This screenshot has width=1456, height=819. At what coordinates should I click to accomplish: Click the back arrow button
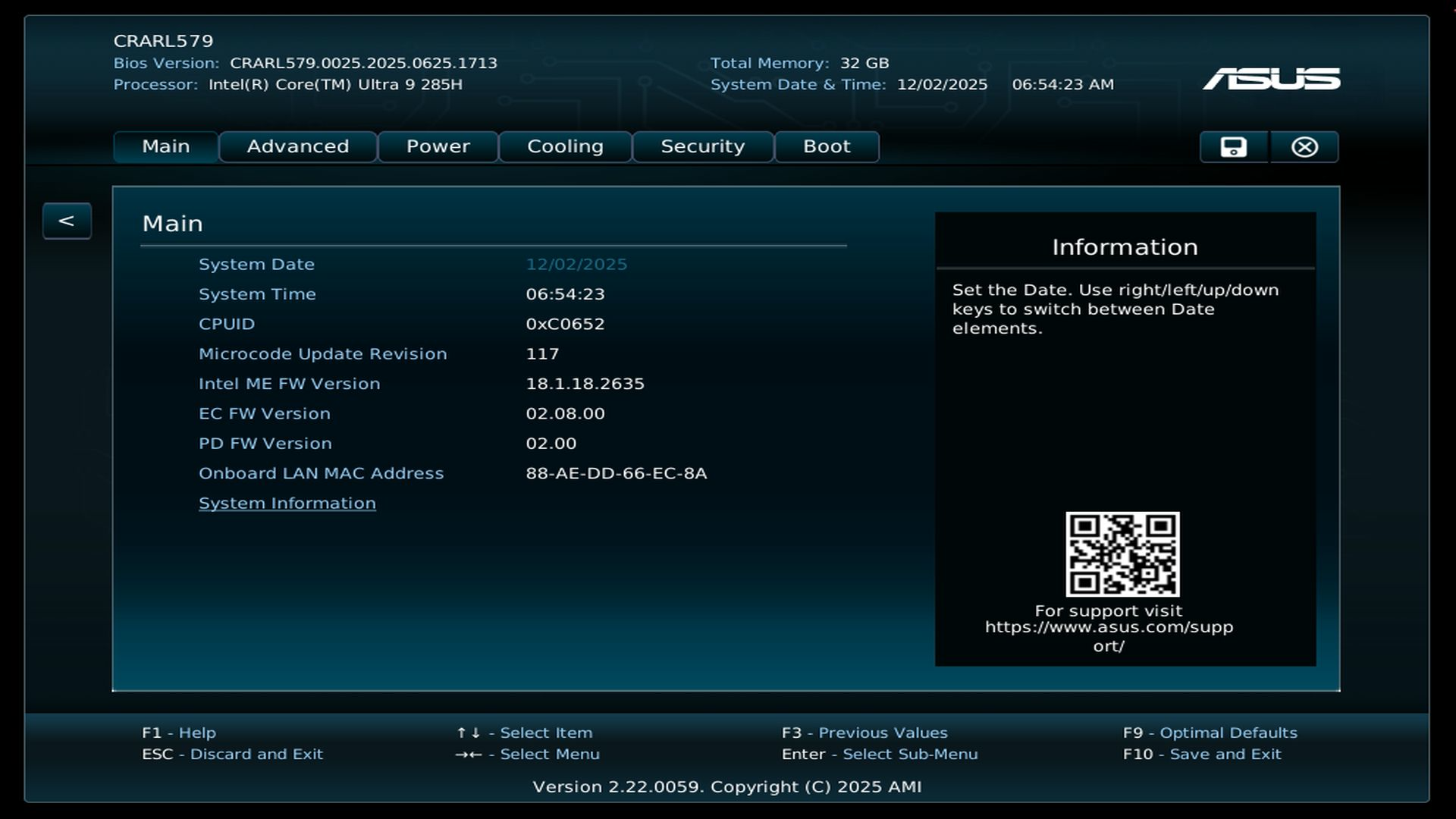pyautogui.click(x=67, y=221)
